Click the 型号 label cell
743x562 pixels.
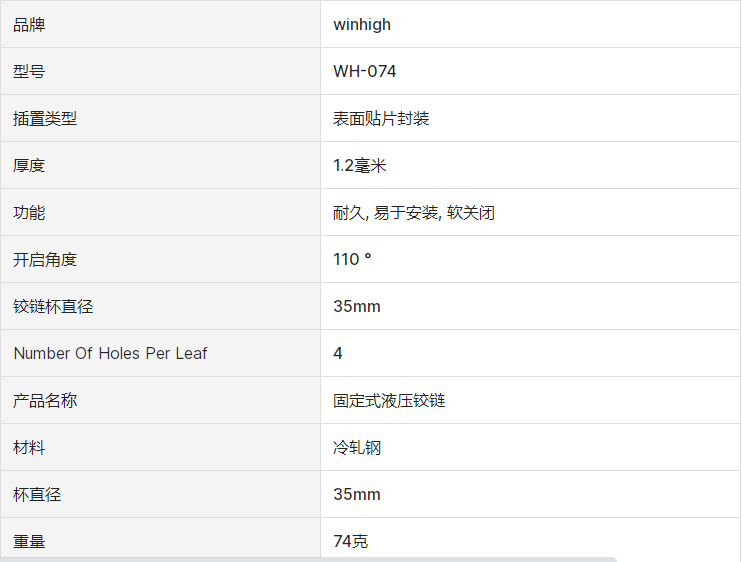(x=29, y=72)
